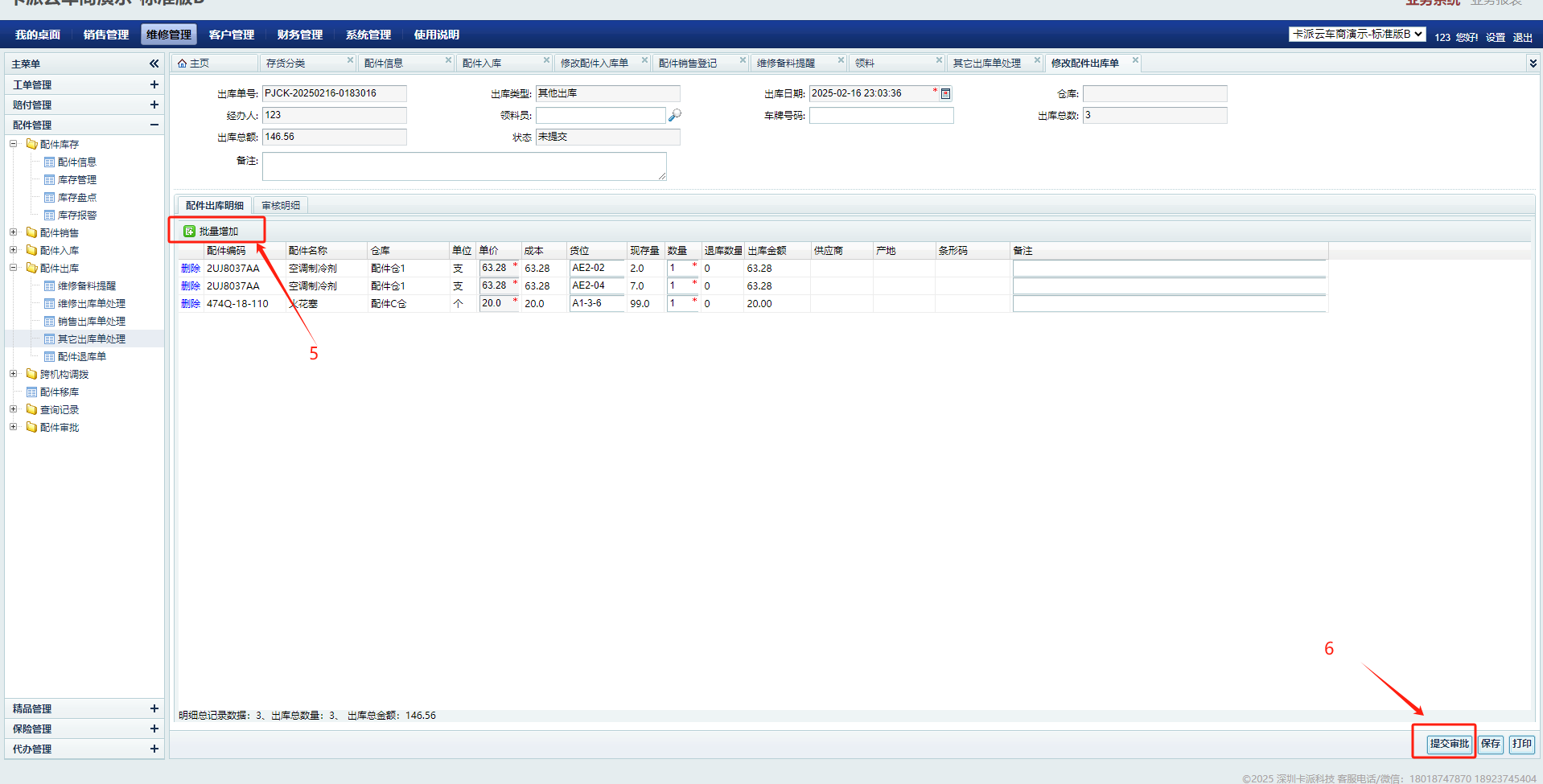
Task: Click the 车牌号码 input field
Action: pyautogui.click(x=881, y=116)
